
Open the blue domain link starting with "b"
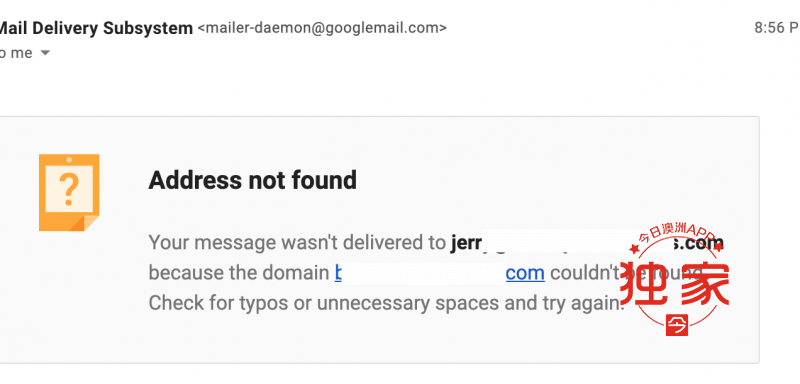(x=338, y=273)
